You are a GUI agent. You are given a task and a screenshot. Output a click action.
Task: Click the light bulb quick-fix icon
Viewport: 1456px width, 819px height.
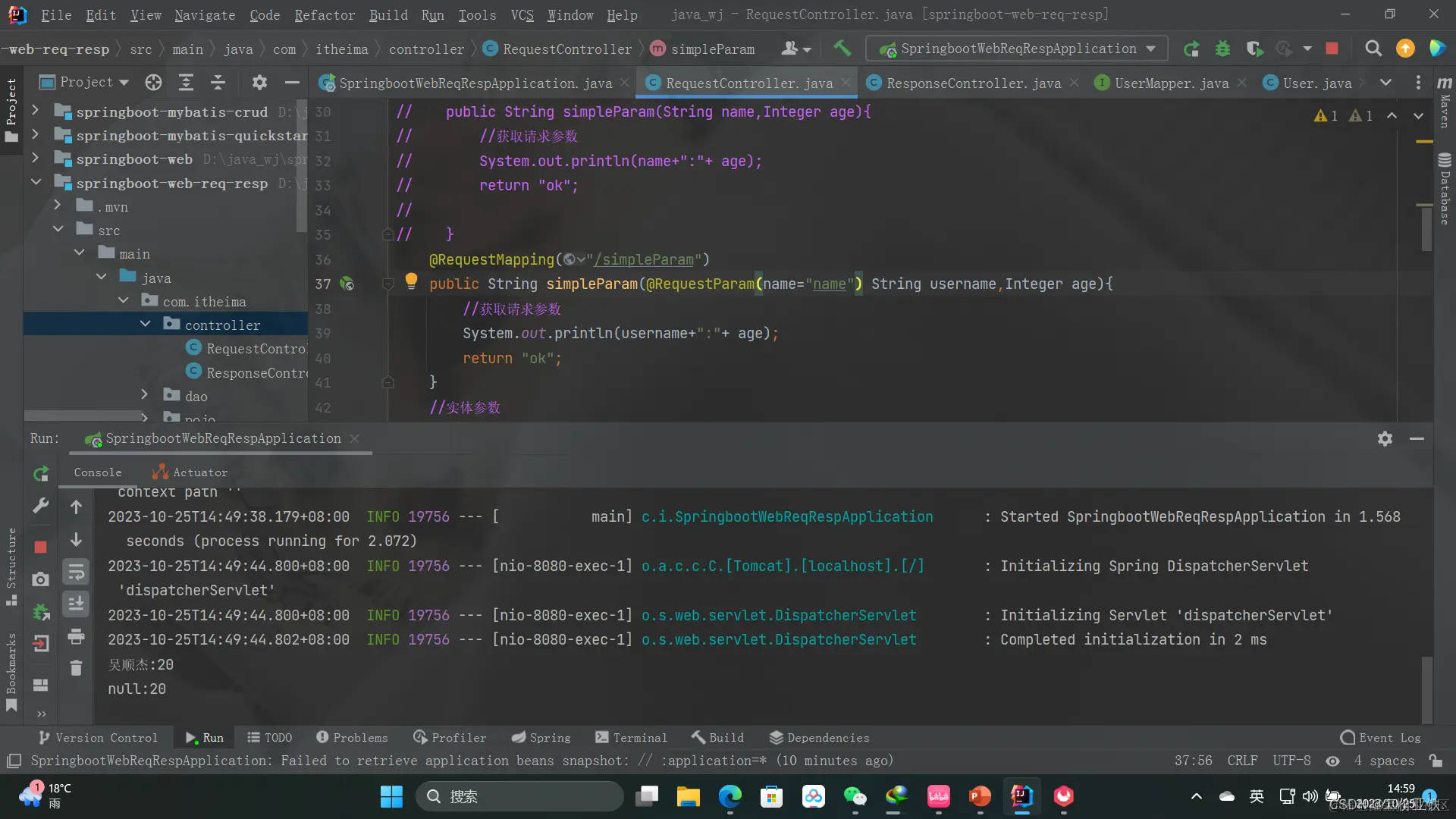[411, 281]
